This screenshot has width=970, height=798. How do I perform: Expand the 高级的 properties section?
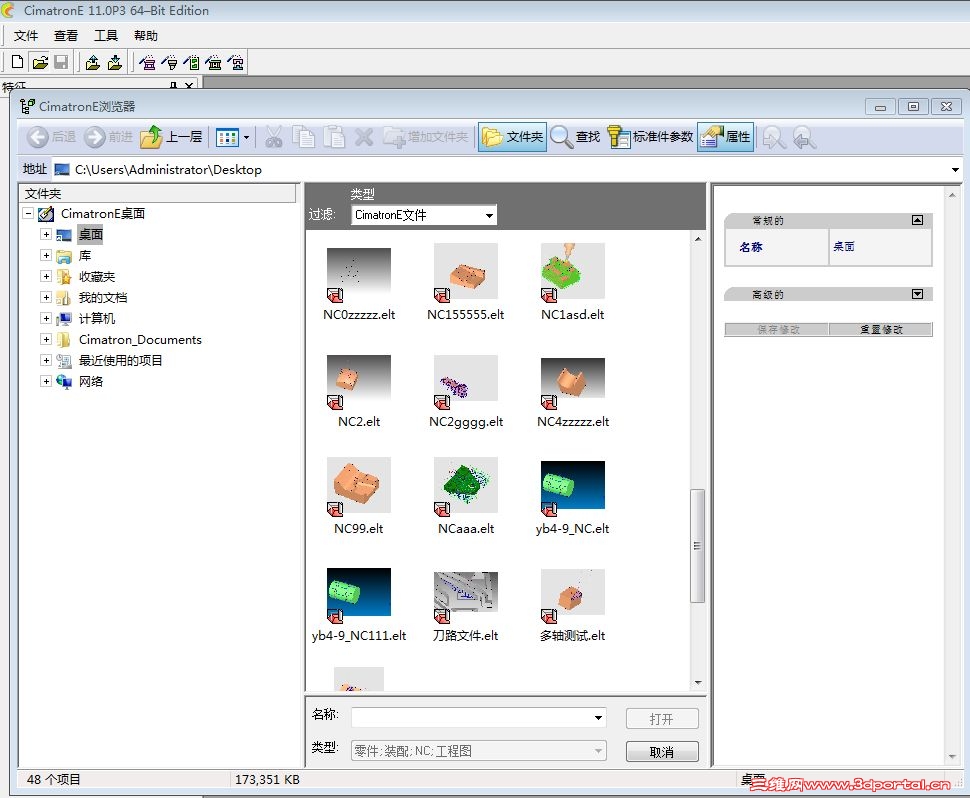917,294
